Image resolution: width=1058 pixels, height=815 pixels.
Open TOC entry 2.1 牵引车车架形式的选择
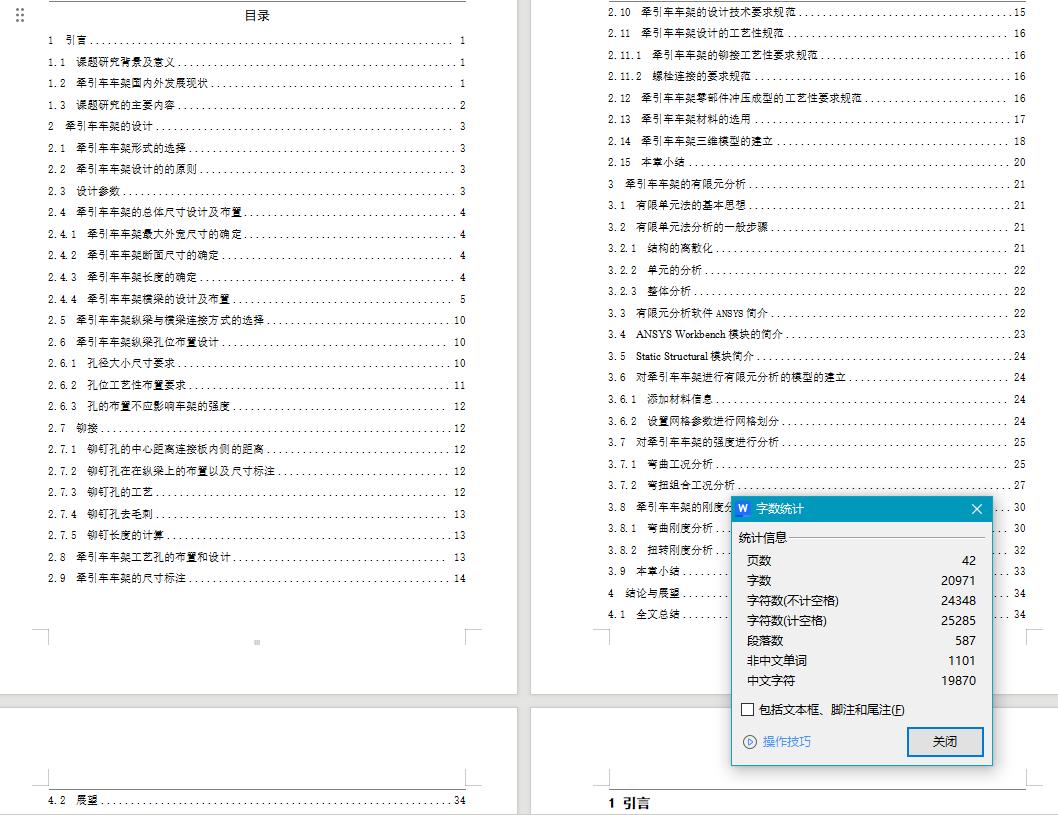pyautogui.click(x=256, y=148)
